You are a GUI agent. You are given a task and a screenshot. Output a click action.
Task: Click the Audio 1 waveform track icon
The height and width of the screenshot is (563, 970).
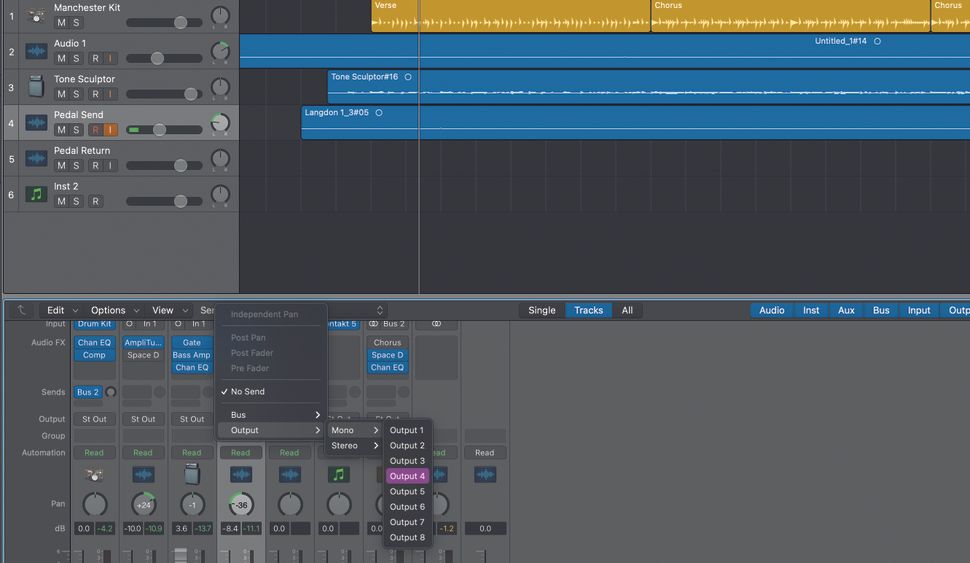point(36,51)
